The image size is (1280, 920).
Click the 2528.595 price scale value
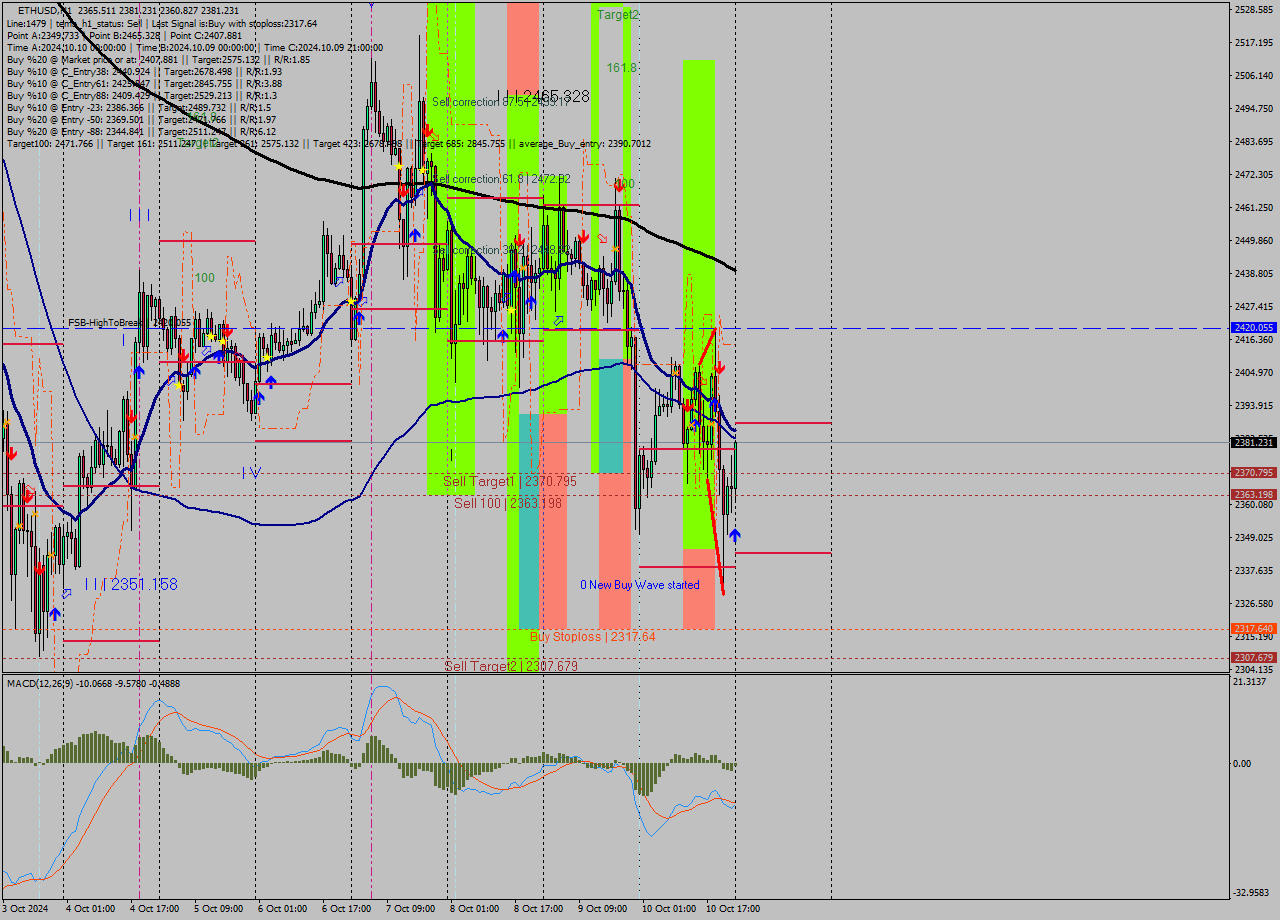point(1254,10)
